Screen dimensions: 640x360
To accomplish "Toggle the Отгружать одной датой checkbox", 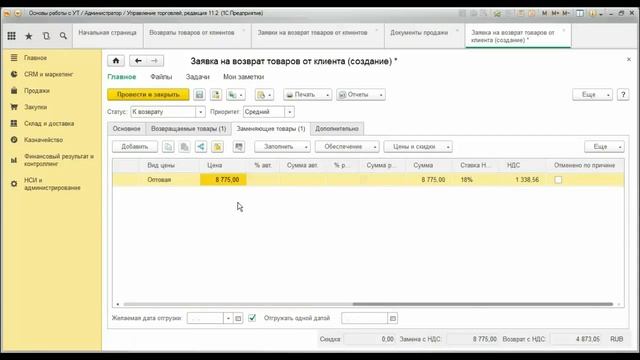I will [x=252, y=318].
